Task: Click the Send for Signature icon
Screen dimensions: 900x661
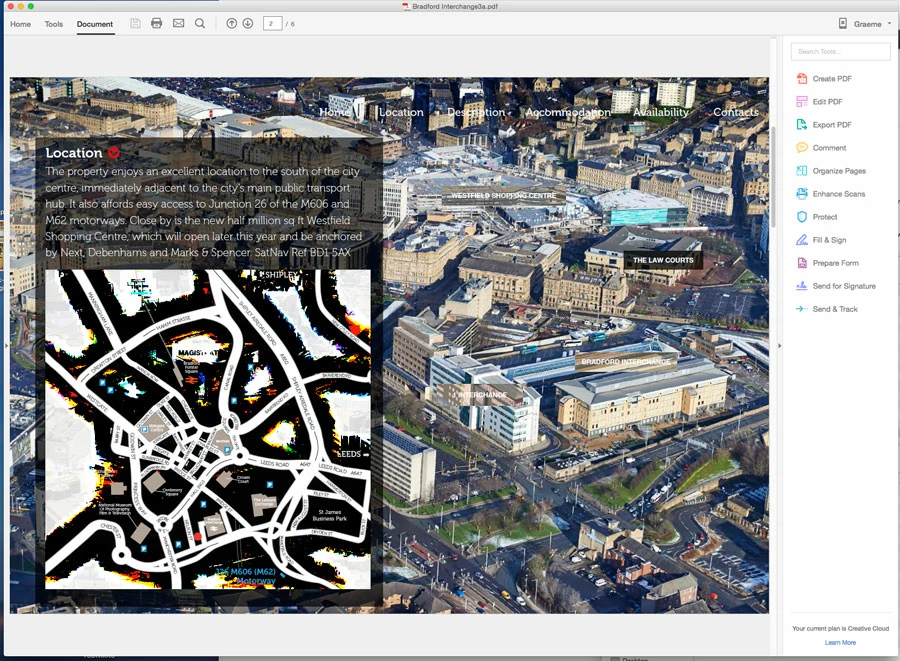Action: coord(802,286)
